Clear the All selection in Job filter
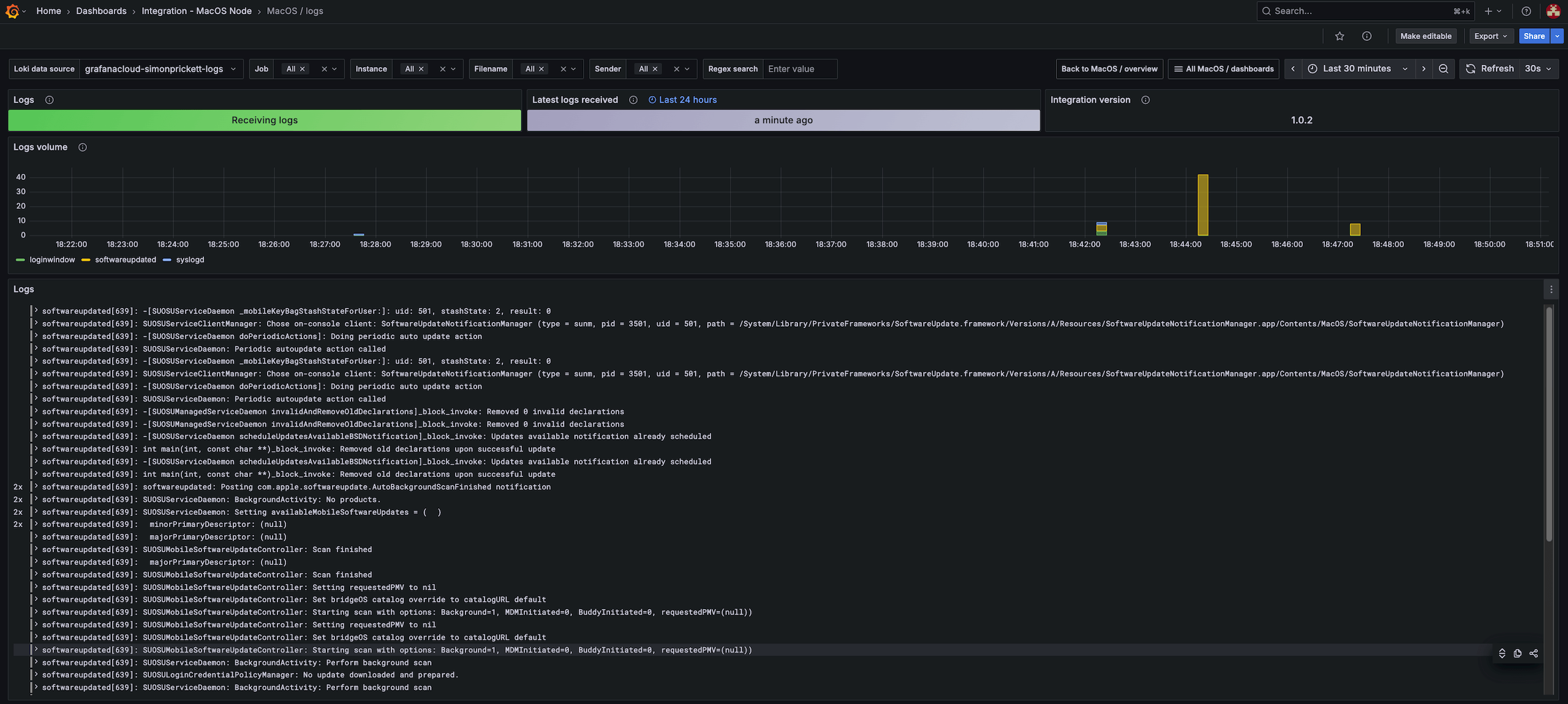Screen dimensions: 1568x704 tap(302, 69)
